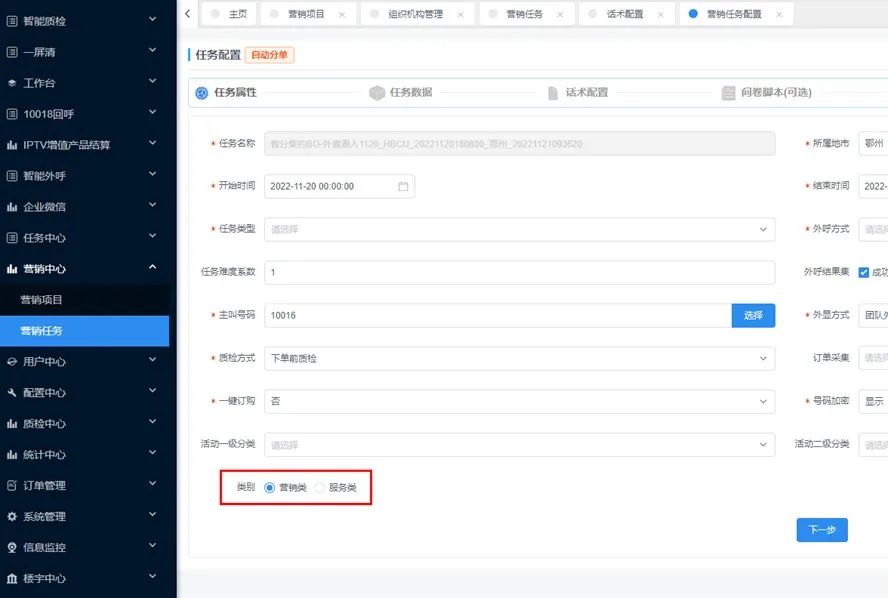
Task: Click the 话术配置 document step icon
Action: pos(554,93)
